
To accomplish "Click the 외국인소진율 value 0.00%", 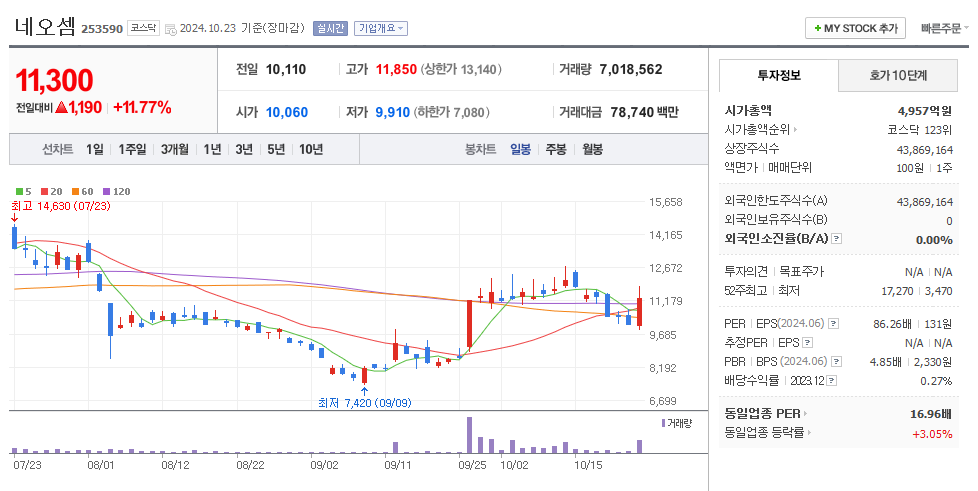I will tap(934, 240).
